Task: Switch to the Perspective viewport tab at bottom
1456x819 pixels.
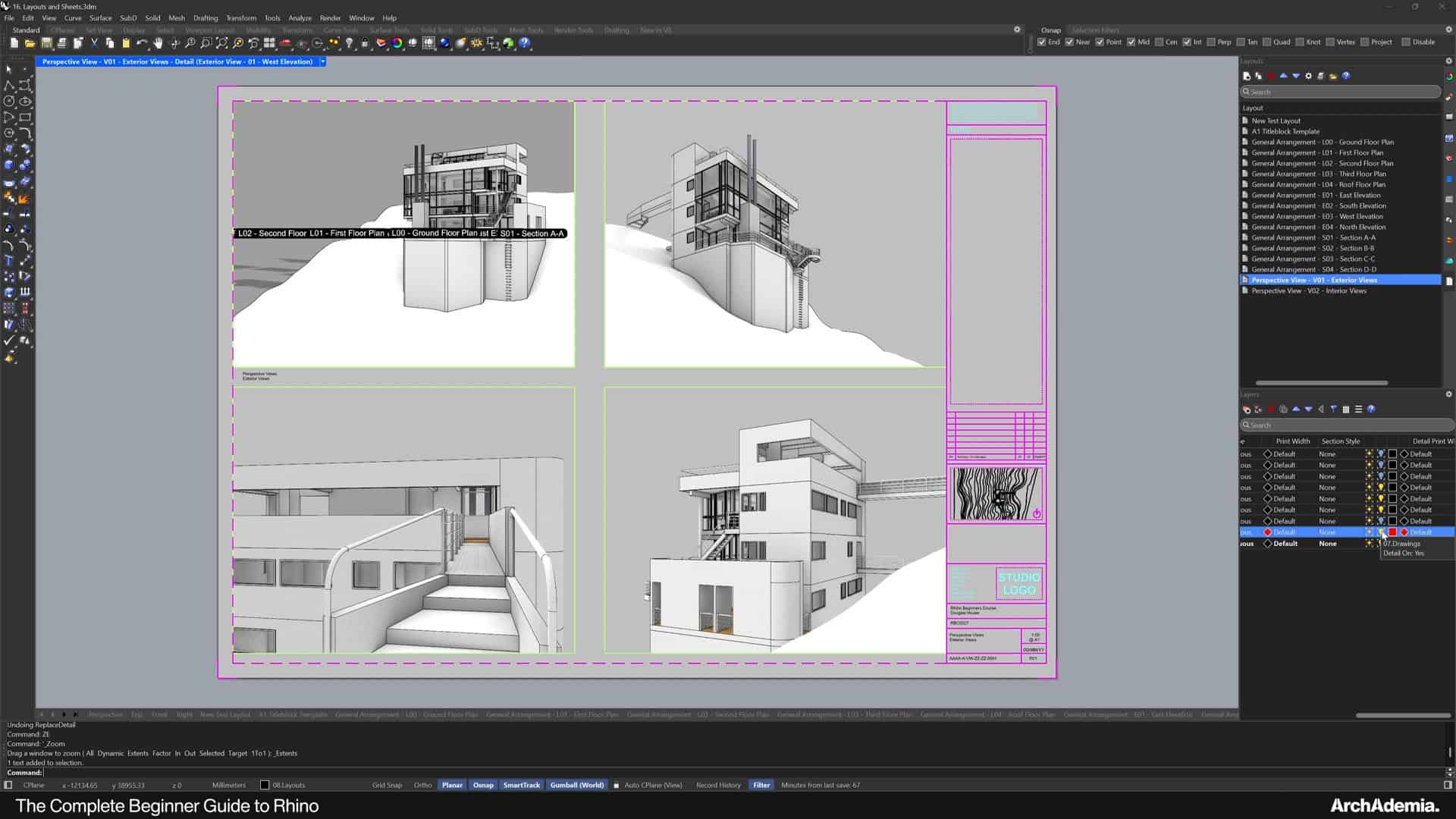Action: (105, 714)
